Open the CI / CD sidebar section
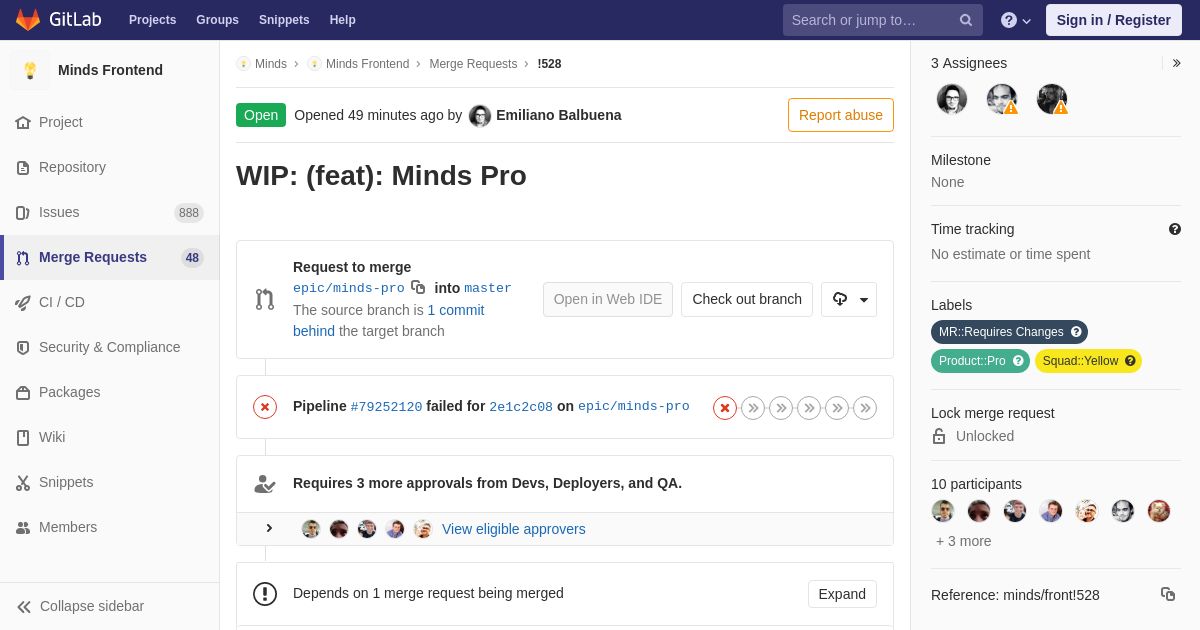 pos(110,302)
